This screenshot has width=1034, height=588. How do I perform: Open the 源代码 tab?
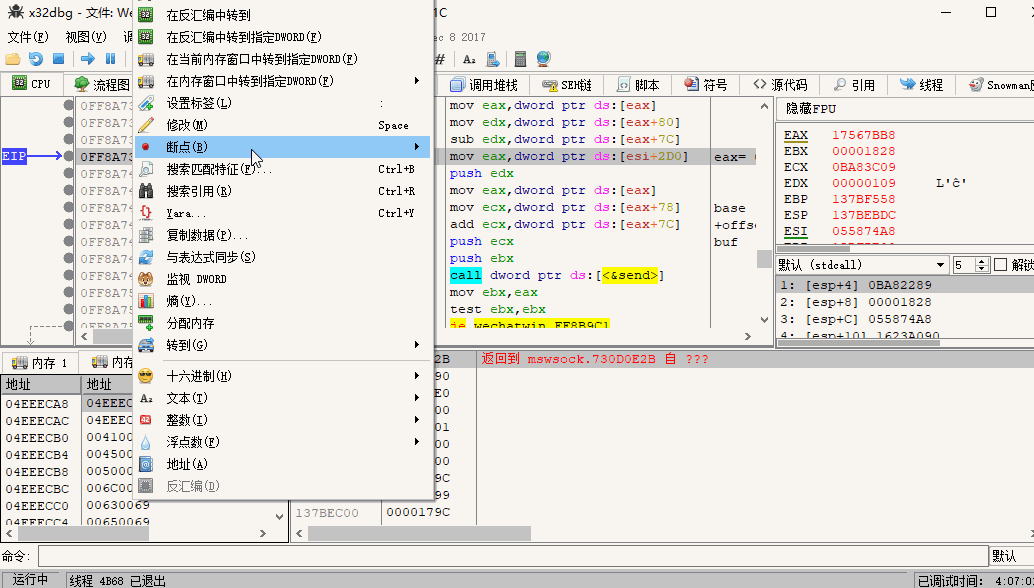point(780,84)
